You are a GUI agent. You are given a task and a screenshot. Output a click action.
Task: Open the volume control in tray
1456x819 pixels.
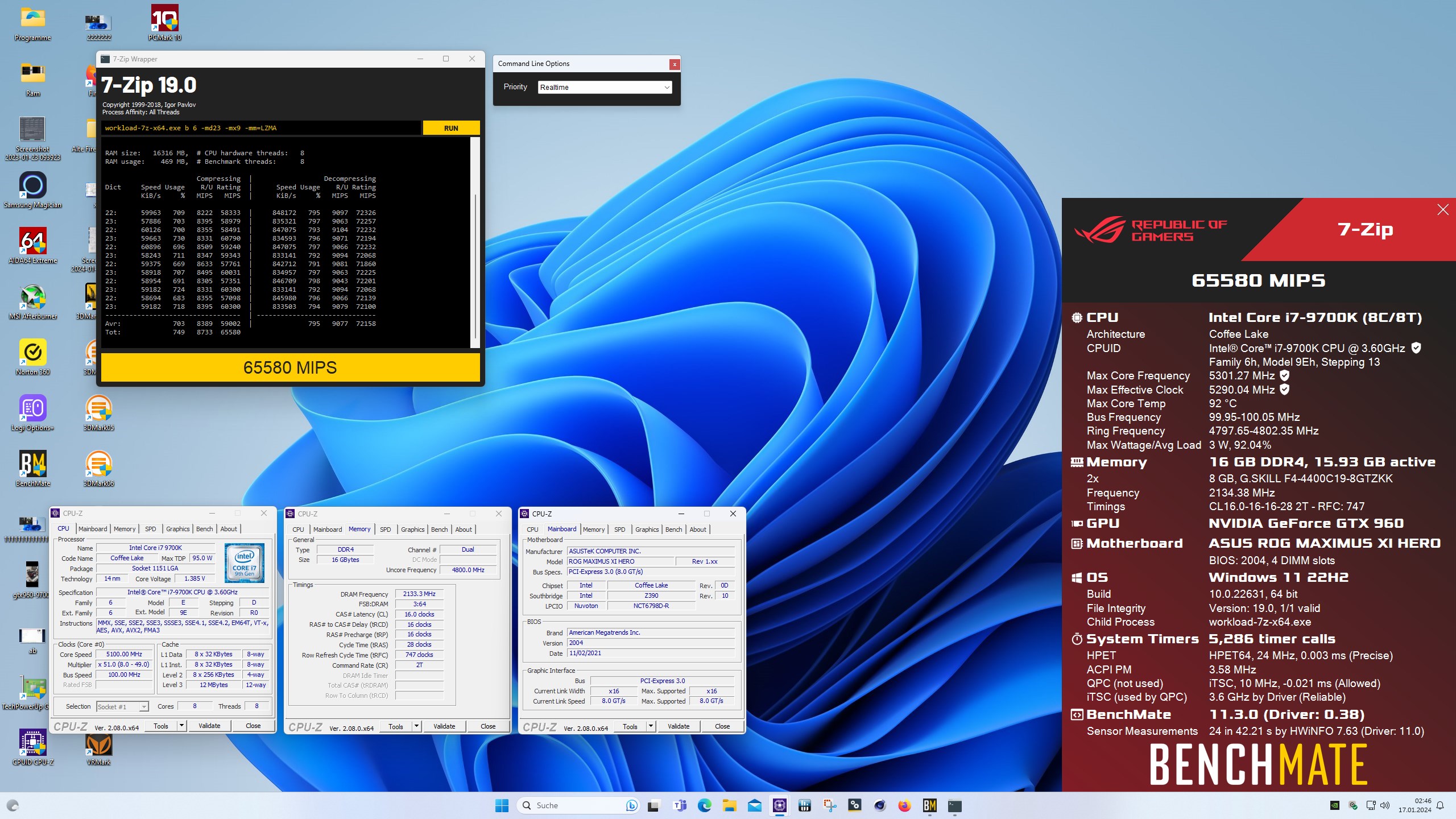[1385, 805]
